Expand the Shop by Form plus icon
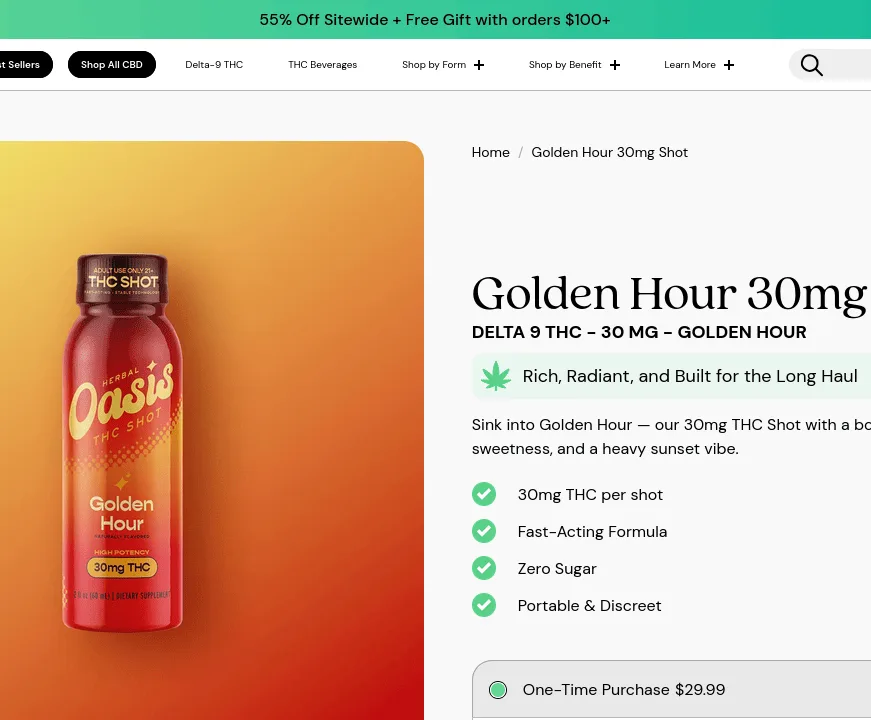The width and height of the screenshot is (871, 720). tap(479, 65)
